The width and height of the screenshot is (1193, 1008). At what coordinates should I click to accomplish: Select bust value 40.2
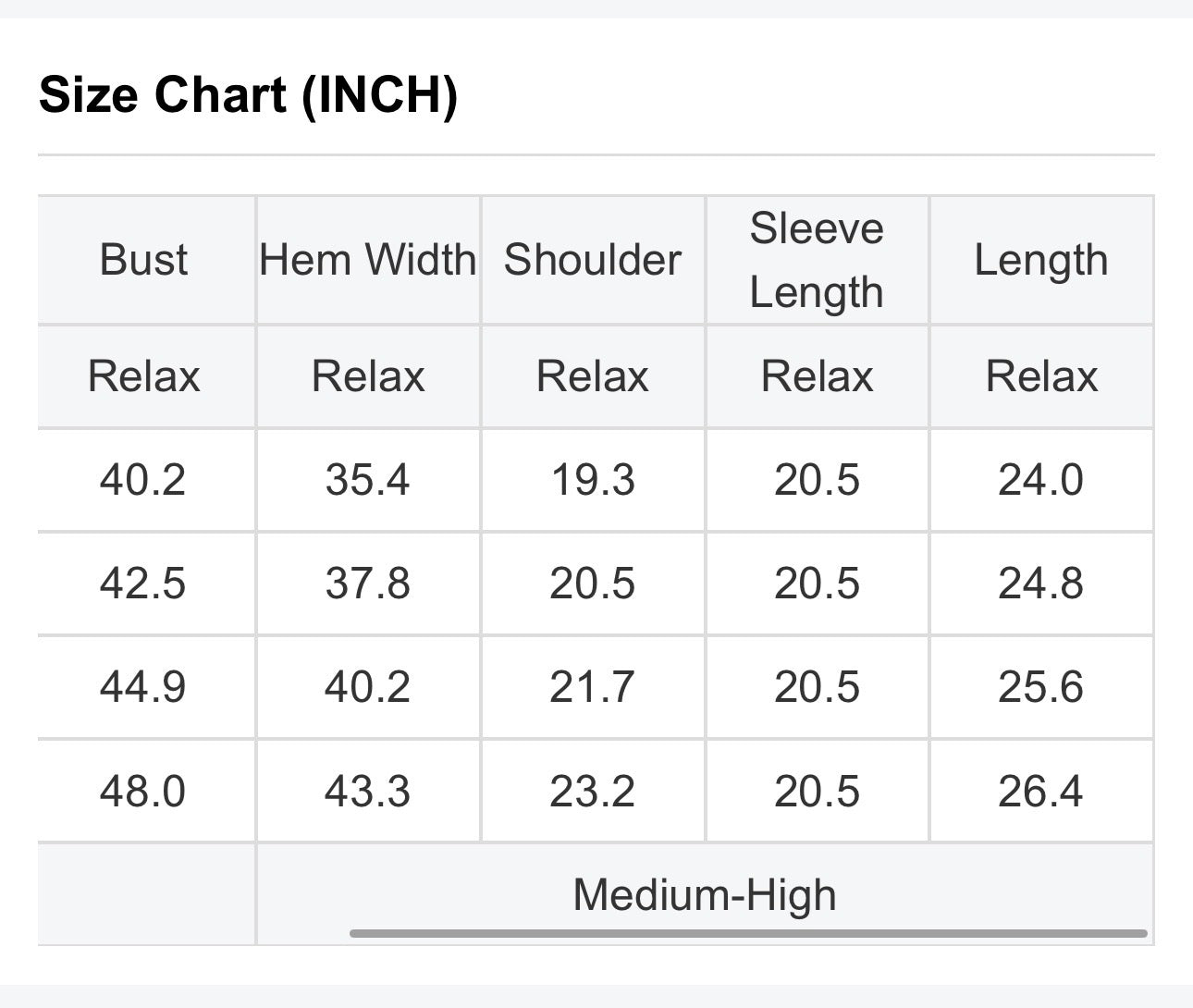coord(143,480)
